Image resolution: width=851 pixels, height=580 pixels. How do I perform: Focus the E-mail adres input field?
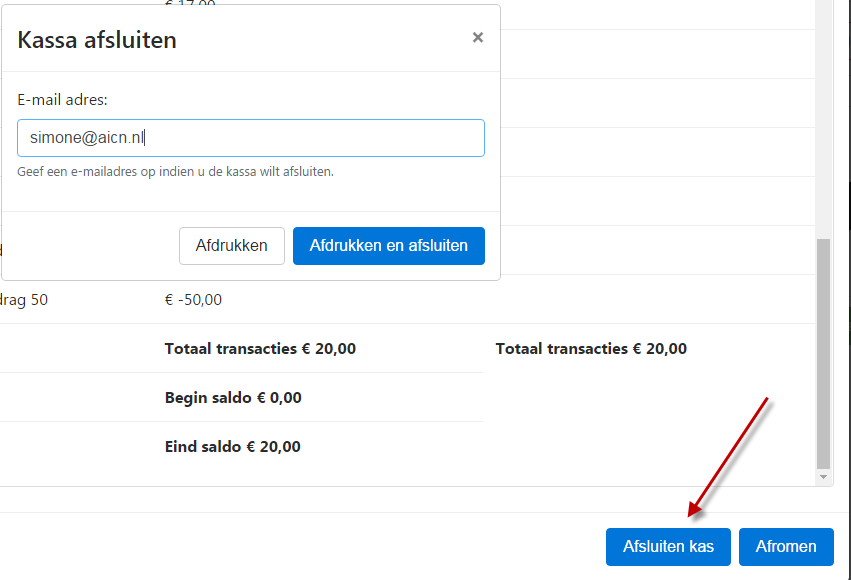(x=251, y=138)
